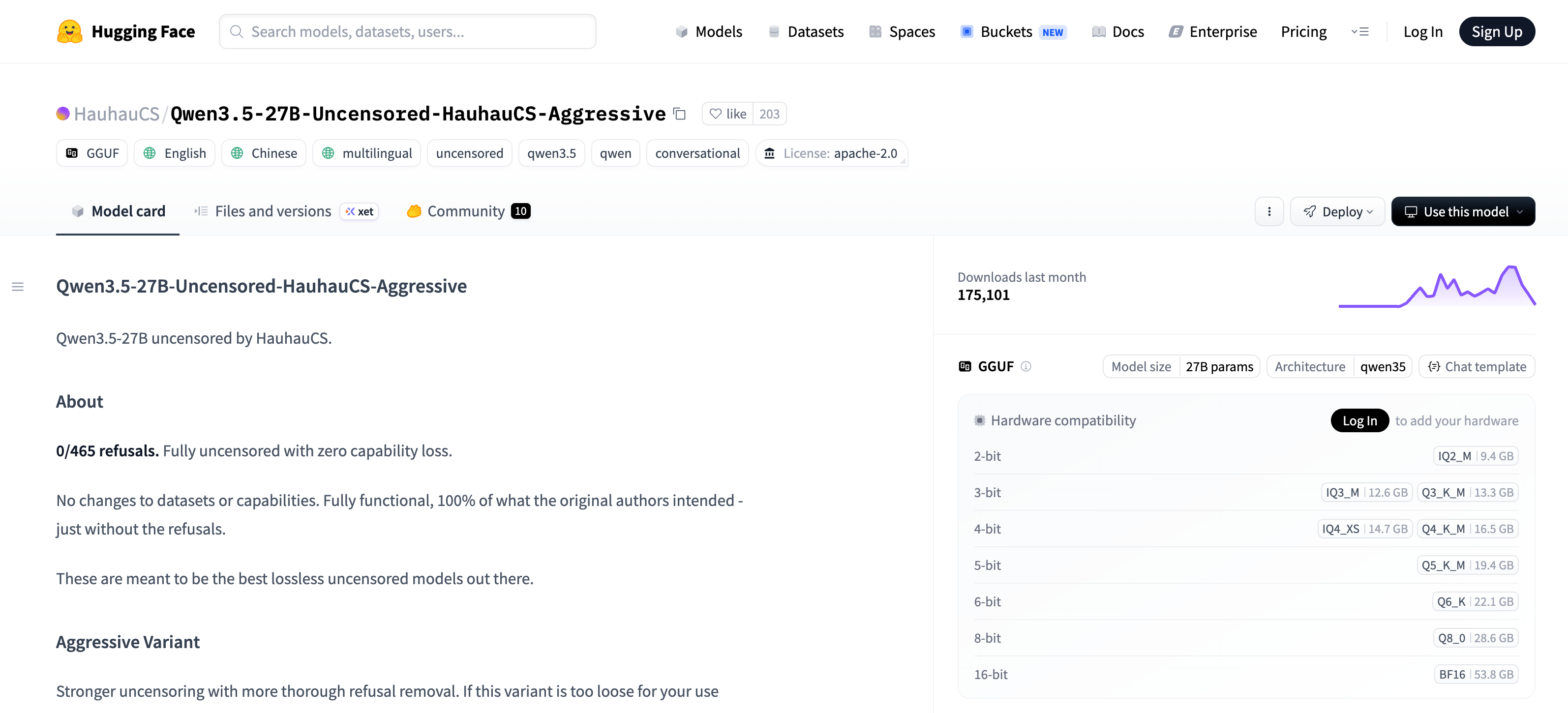The image size is (1568, 713).
Task: Click the GGUF info circle icon
Action: pos(1025,366)
